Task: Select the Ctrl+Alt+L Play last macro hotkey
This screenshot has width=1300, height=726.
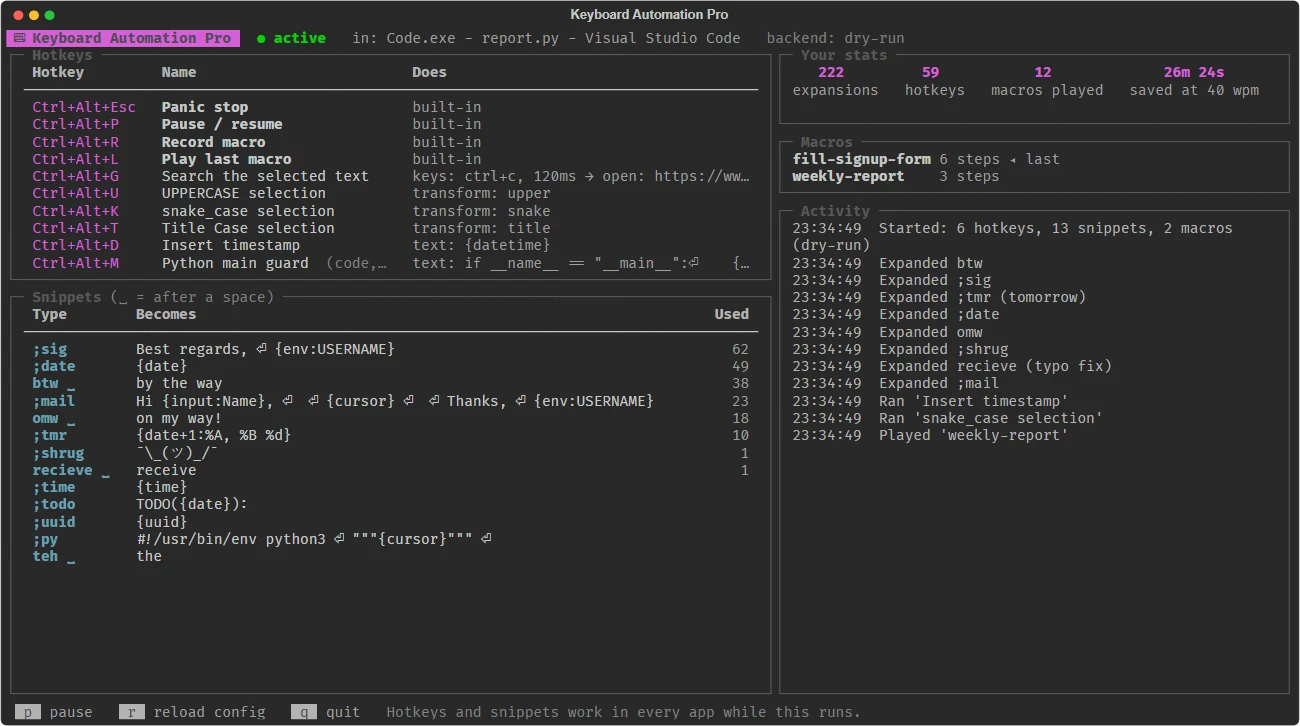Action: coord(391,159)
